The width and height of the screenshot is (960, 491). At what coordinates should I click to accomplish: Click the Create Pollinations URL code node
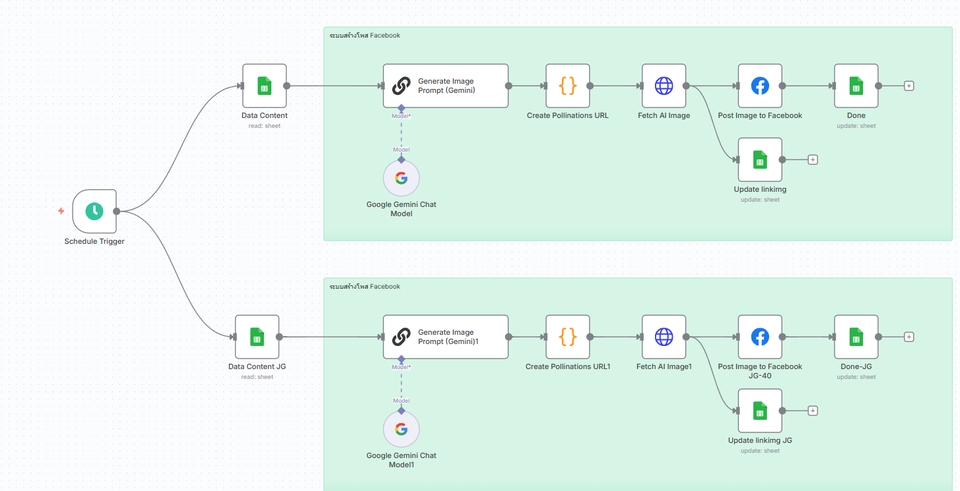567,86
